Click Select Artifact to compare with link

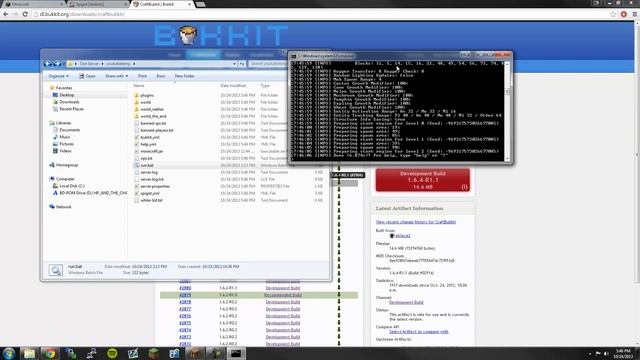418,332
